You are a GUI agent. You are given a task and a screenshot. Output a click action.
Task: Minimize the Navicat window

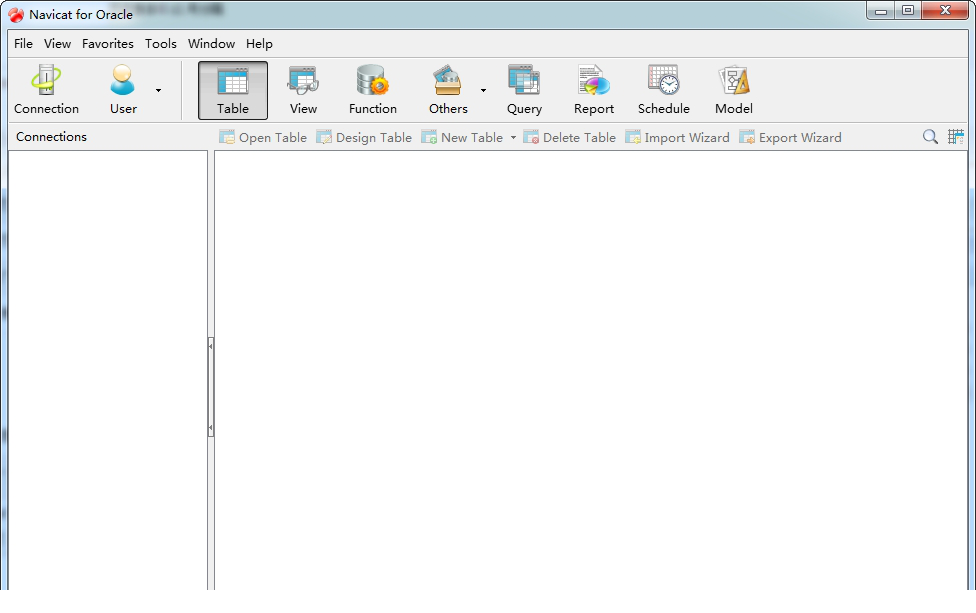pyautogui.click(x=881, y=11)
